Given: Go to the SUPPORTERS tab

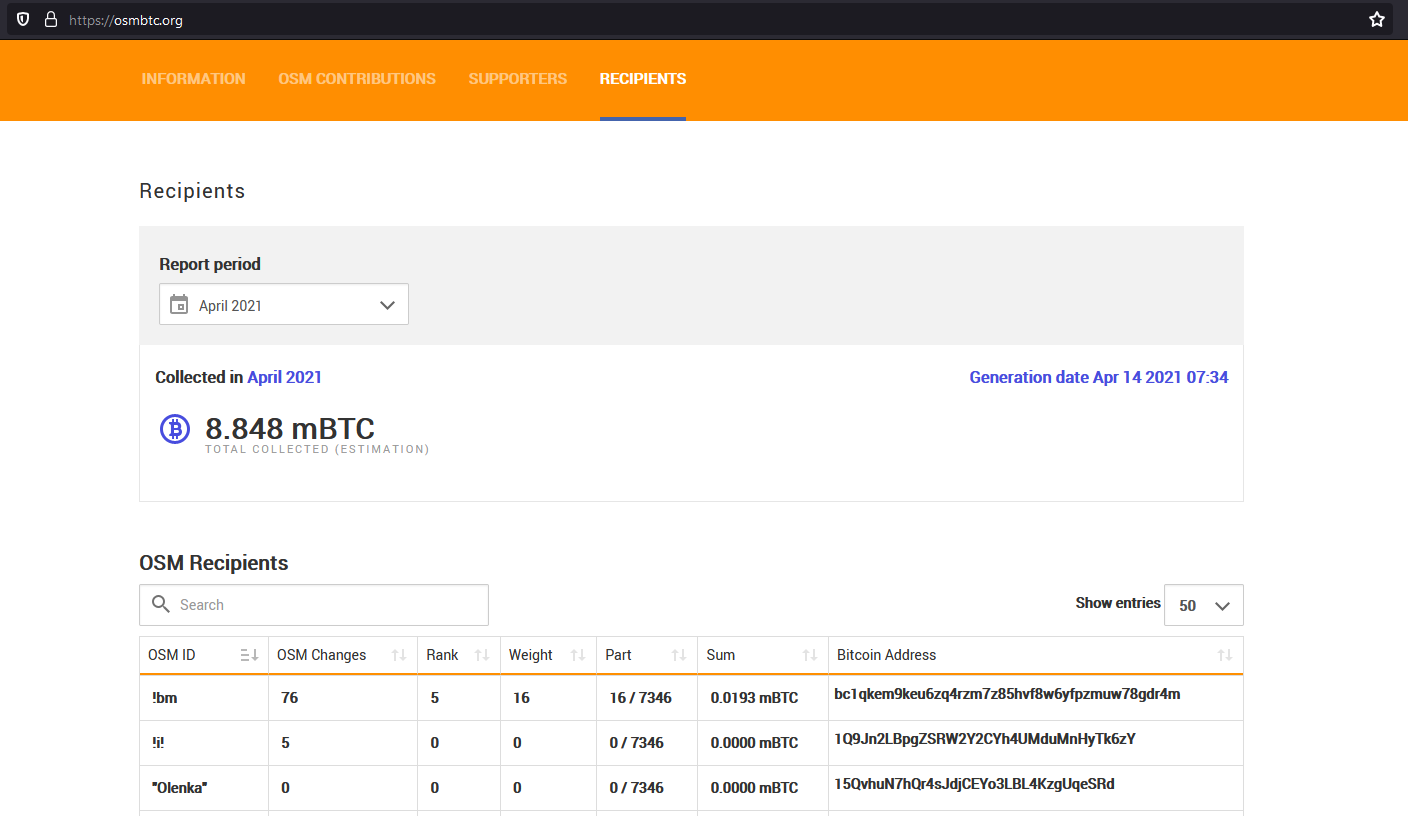Looking at the screenshot, I should 518,79.
